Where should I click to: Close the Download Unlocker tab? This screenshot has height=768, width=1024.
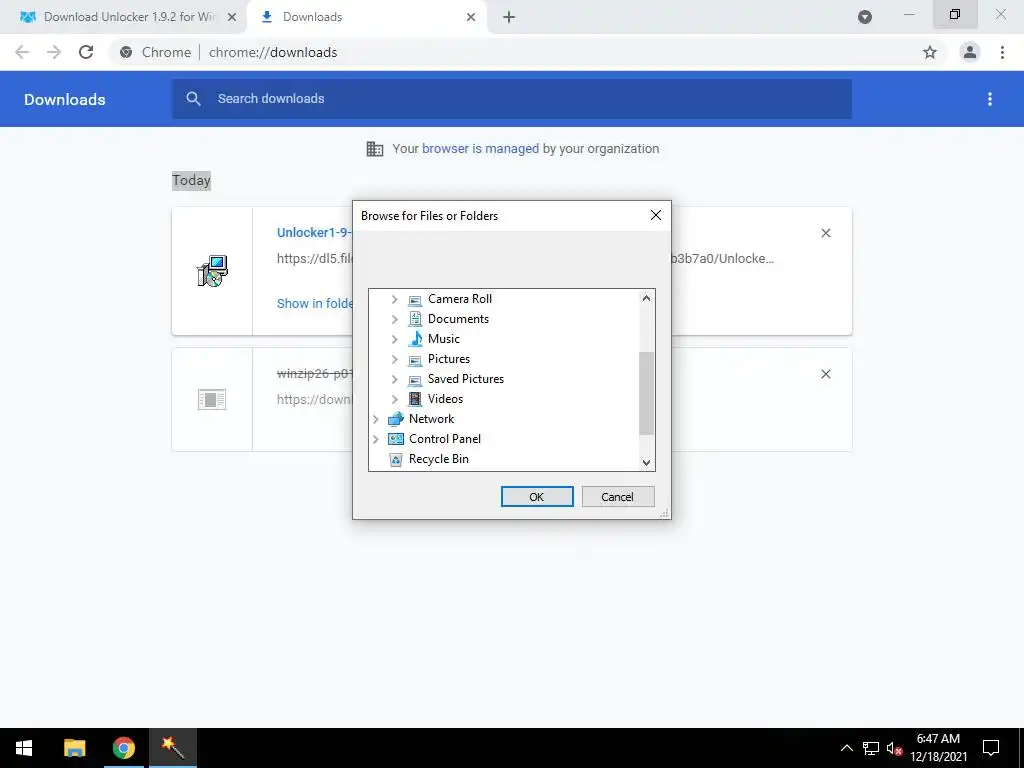[x=231, y=18]
